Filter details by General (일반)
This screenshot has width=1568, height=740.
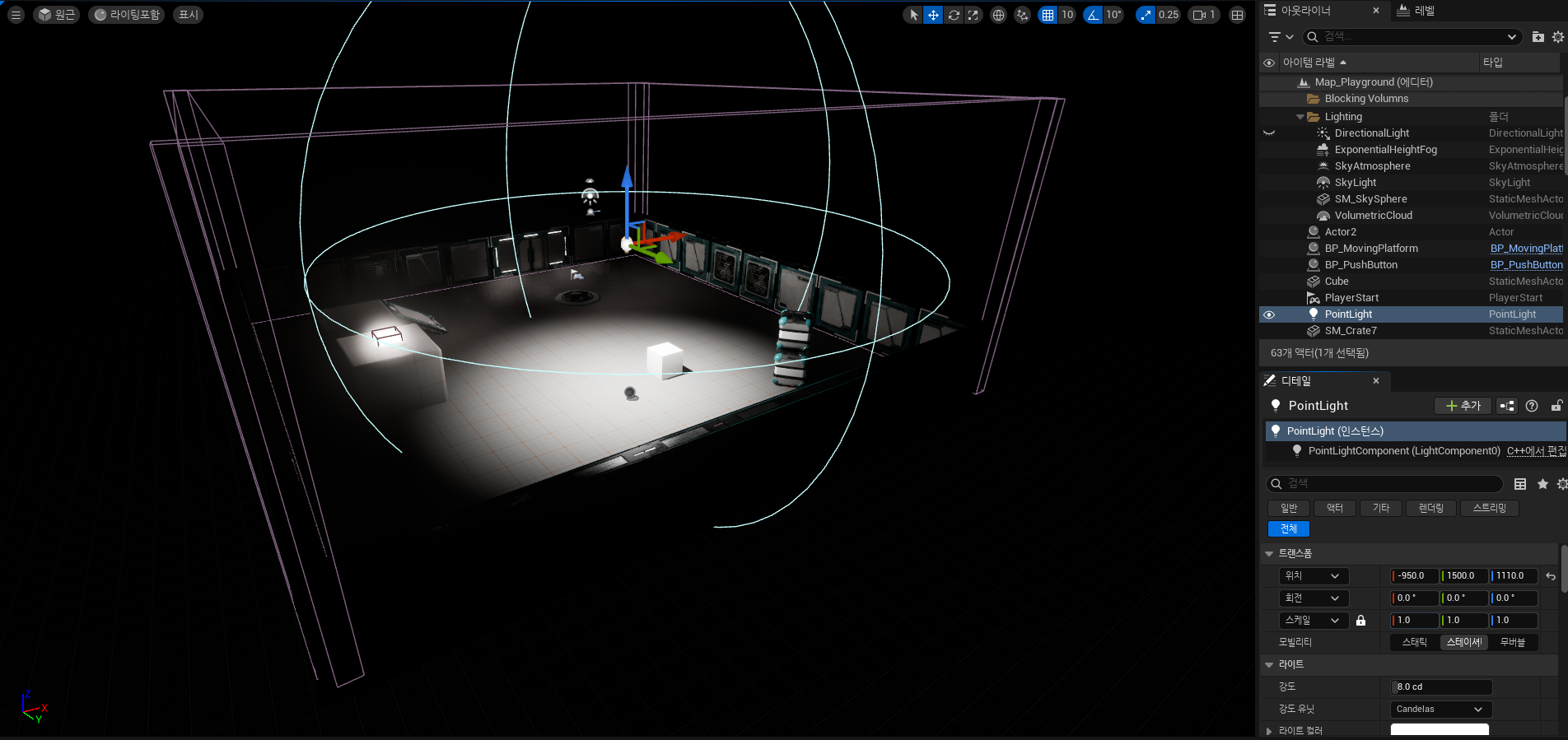(x=1289, y=509)
